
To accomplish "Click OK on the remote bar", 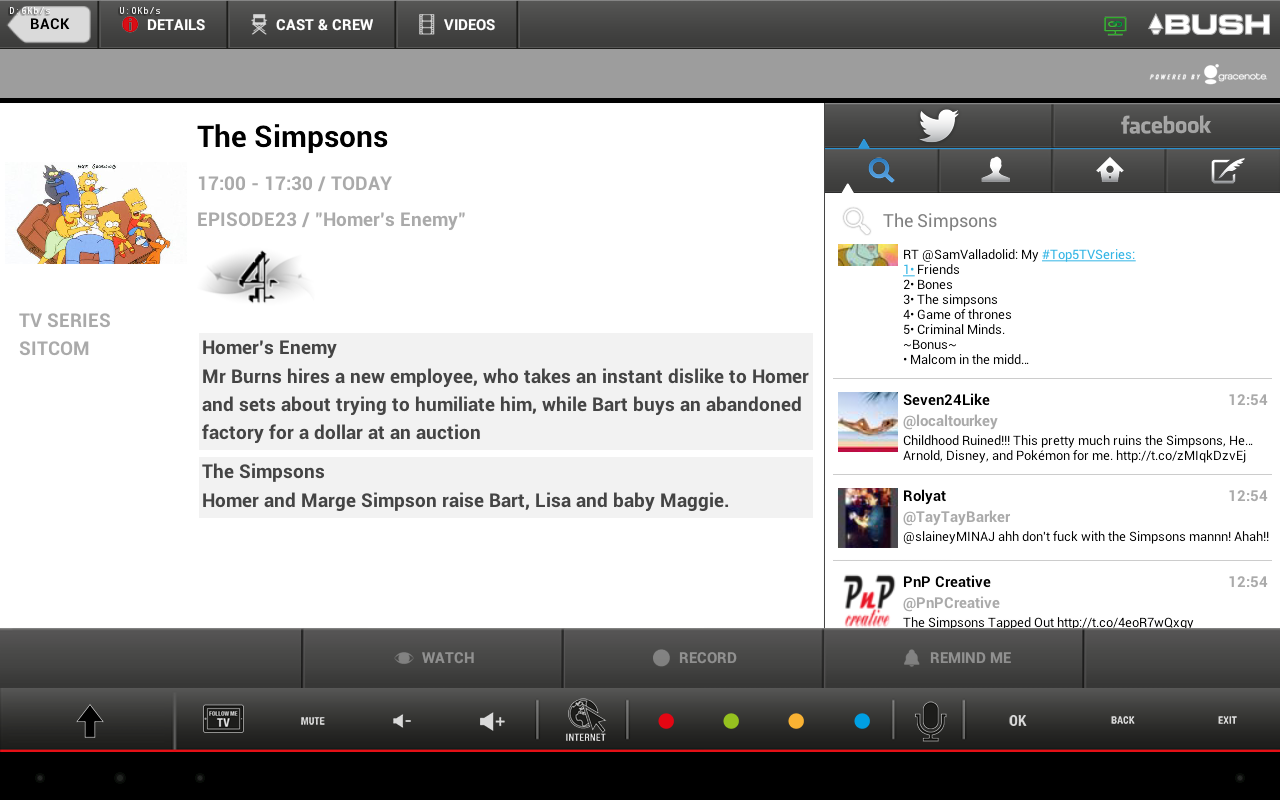I will click(x=1018, y=721).
